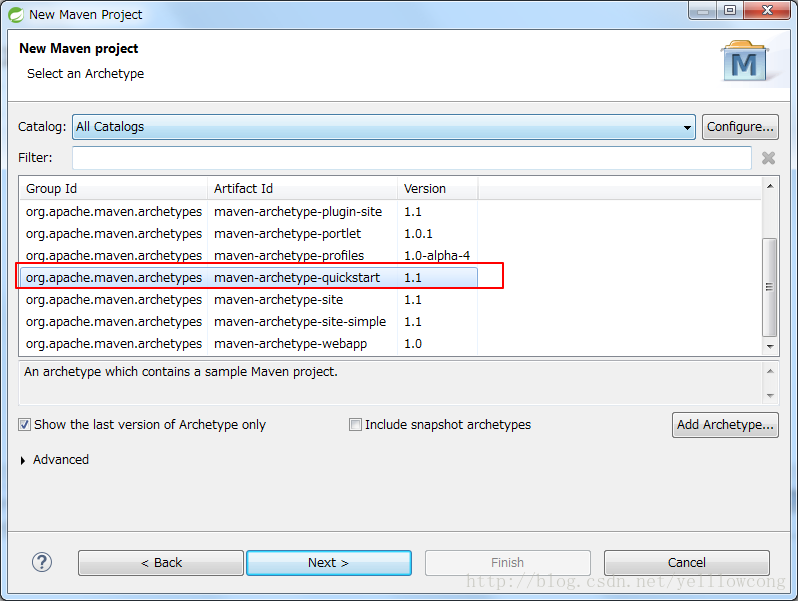Open the Catalog dropdown showing All Catalogs
Screen dimensions: 798x601
tap(384, 127)
